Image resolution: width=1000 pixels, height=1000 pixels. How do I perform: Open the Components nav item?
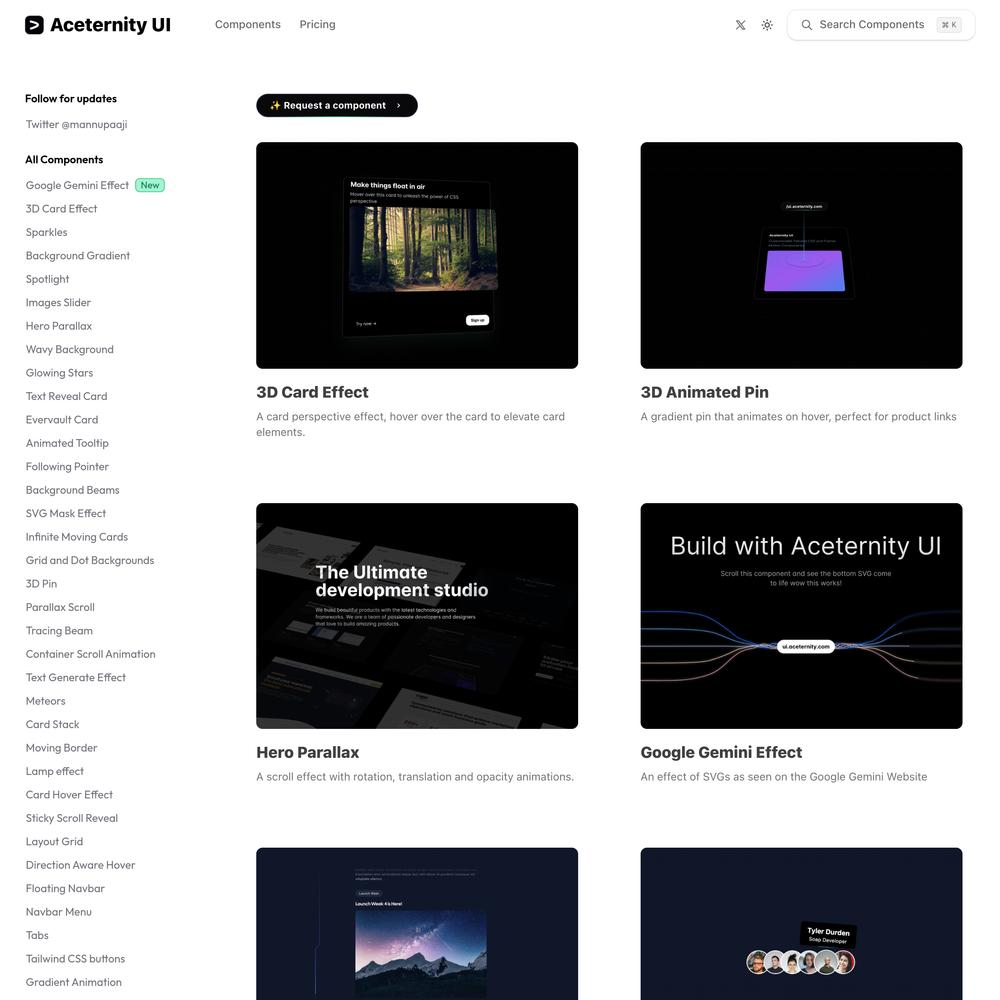pyautogui.click(x=247, y=24)
